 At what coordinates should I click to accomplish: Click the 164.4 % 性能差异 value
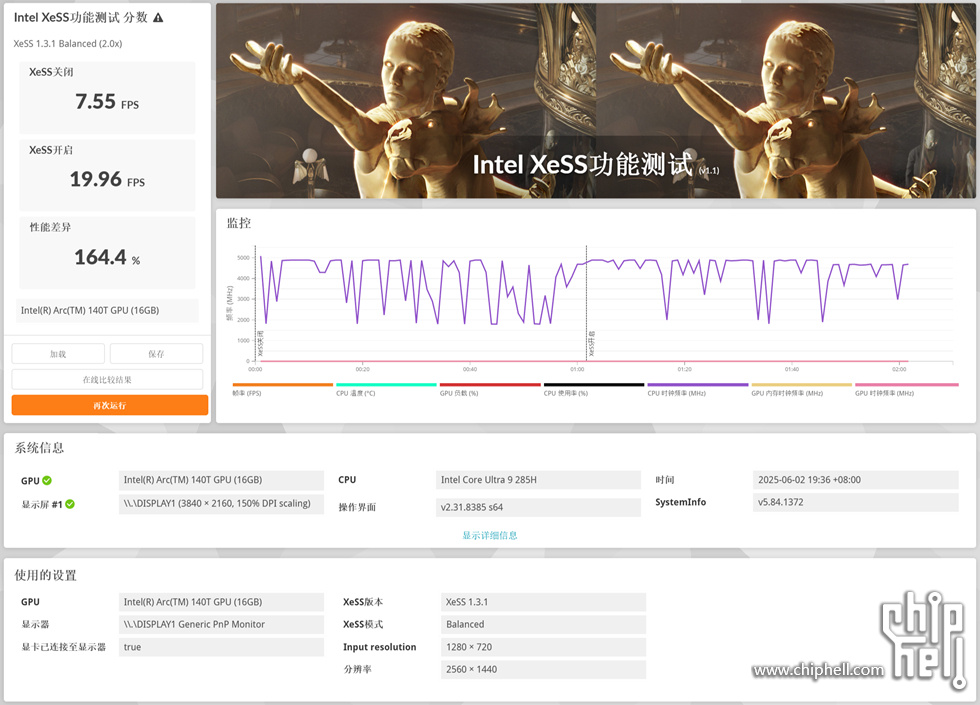coord(107,257)
